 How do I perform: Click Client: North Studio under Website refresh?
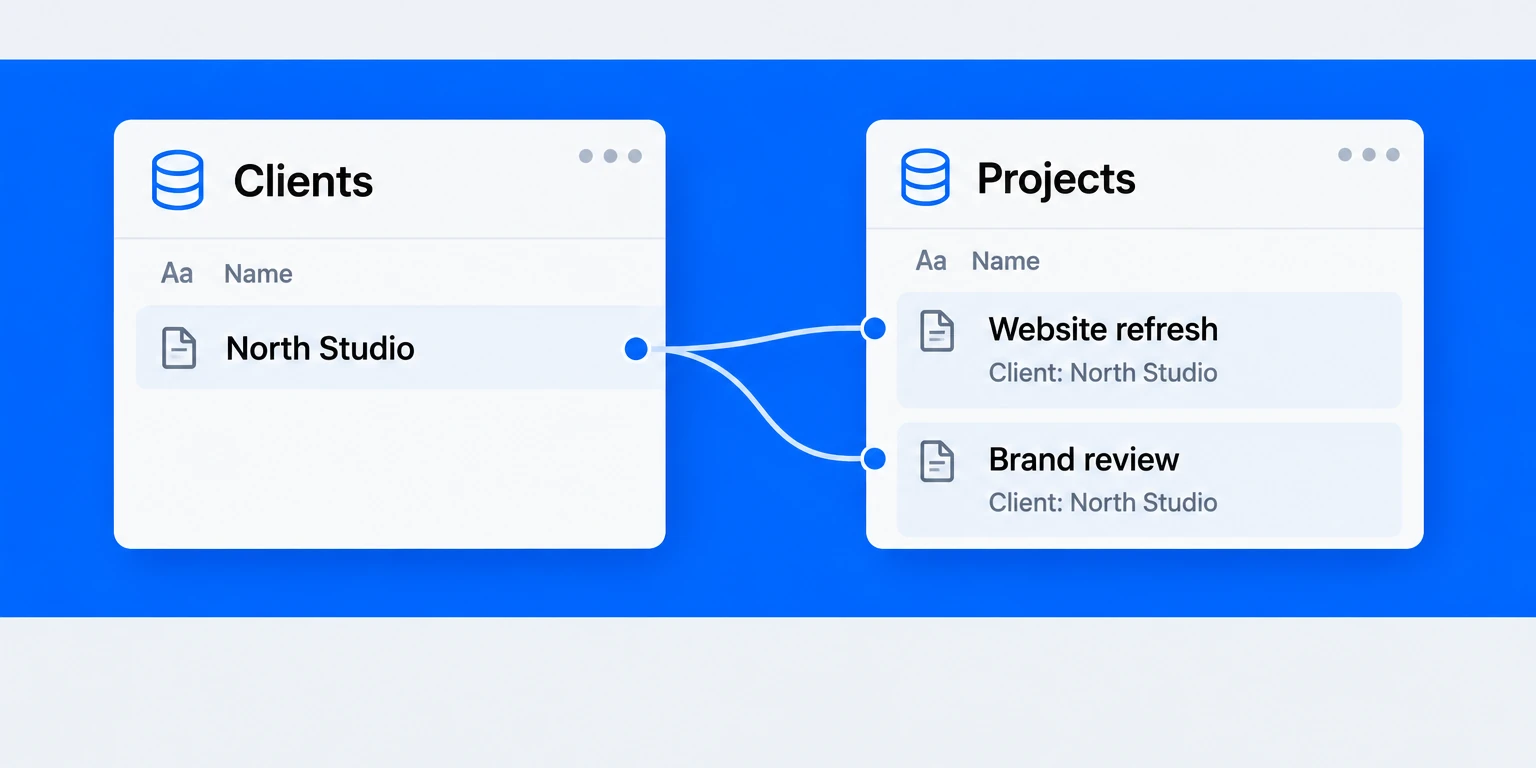[x=1103, y=373]
